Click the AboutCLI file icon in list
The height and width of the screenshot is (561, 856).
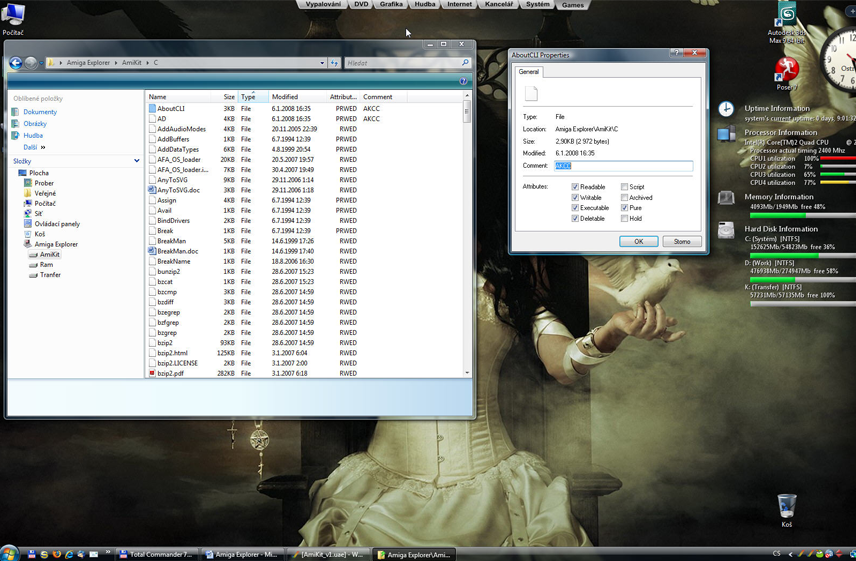pyautogui.click(x=152, y=109)
